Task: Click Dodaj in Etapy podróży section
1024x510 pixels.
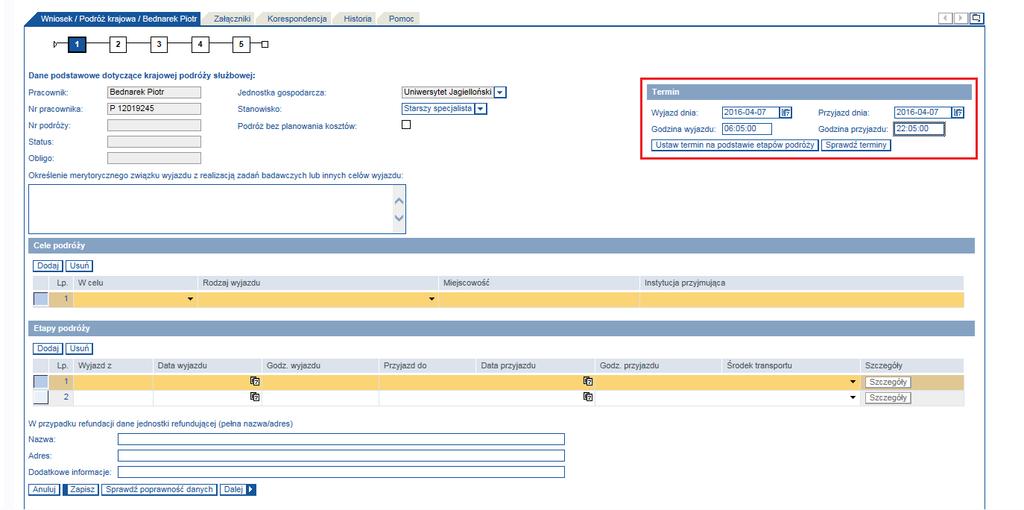Action: click(x=48, y=349)
